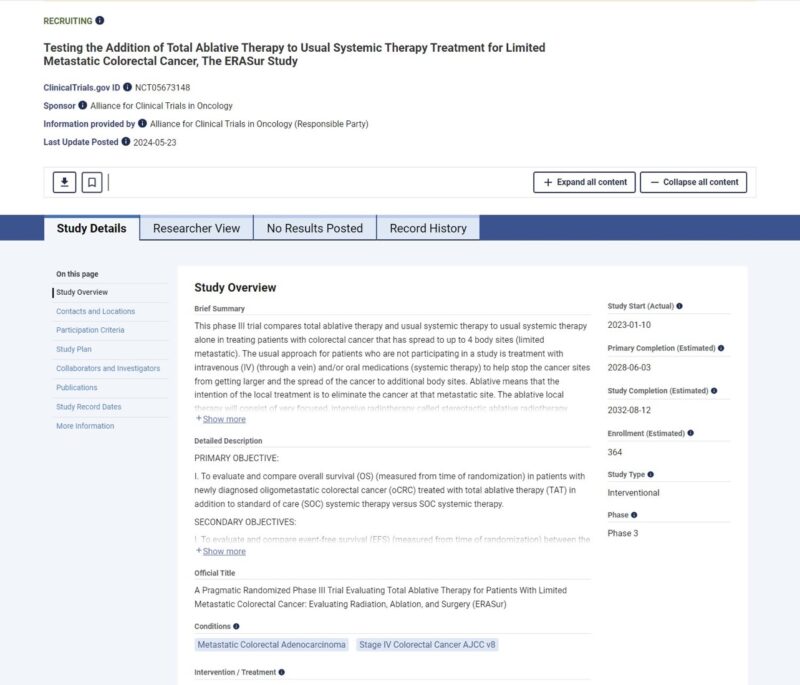Switch to the Researcher View tab
The width and height of the screenshot is (800, 685).
pos(196,228)
